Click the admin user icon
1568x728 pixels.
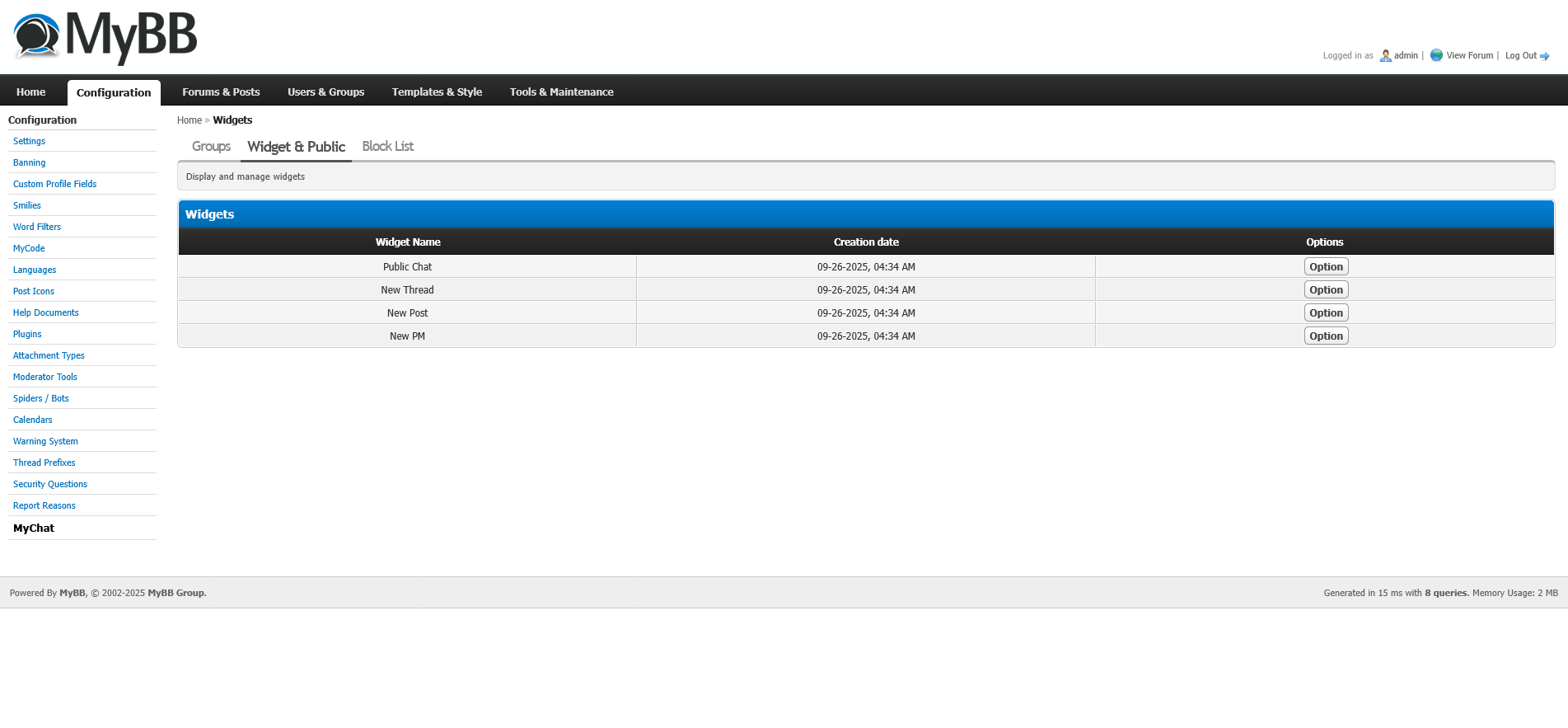(x=1385, y=56)
